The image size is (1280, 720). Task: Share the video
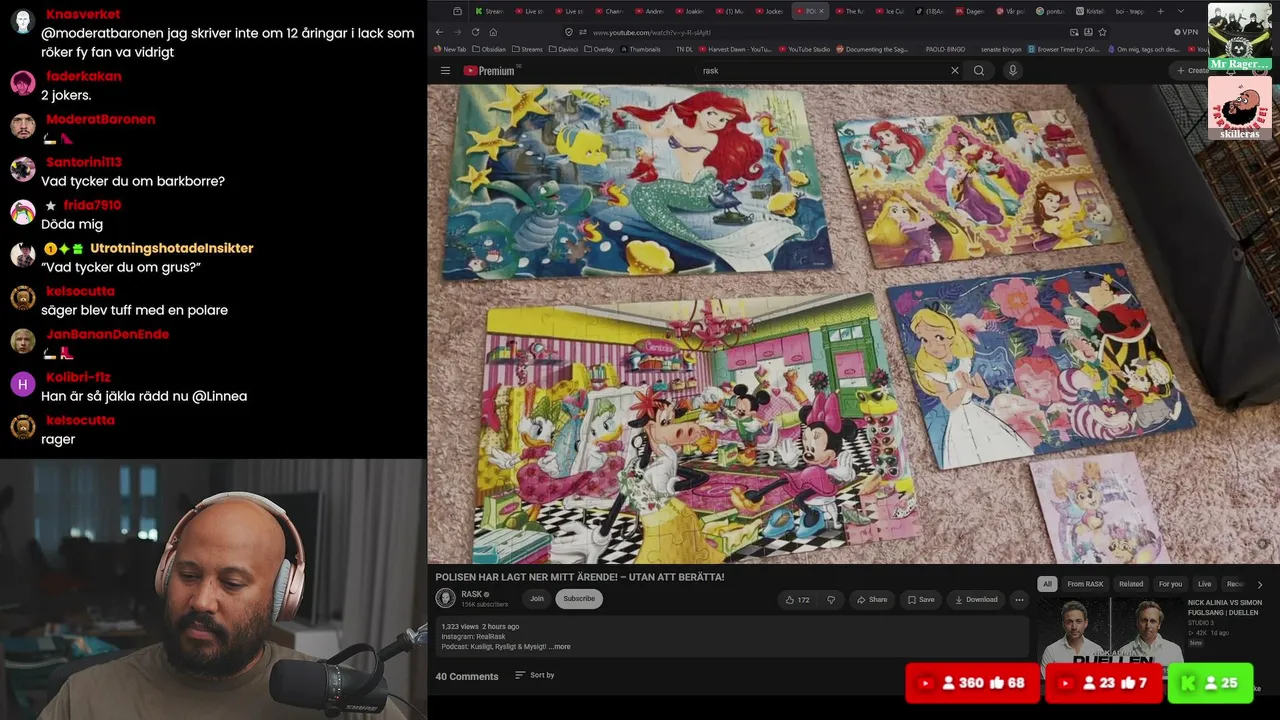tap(872, 600)
